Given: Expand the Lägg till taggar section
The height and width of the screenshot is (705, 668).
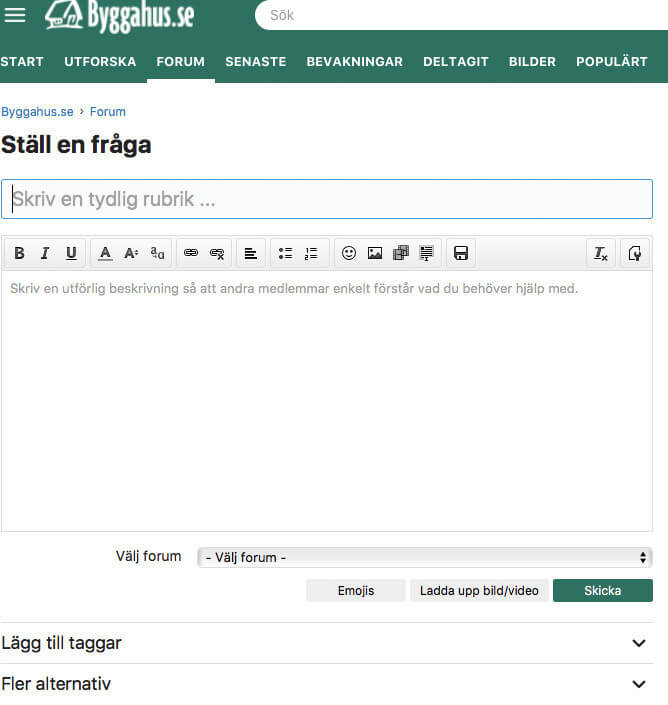Looking at the screenshot, I should (x=639, y=643).
